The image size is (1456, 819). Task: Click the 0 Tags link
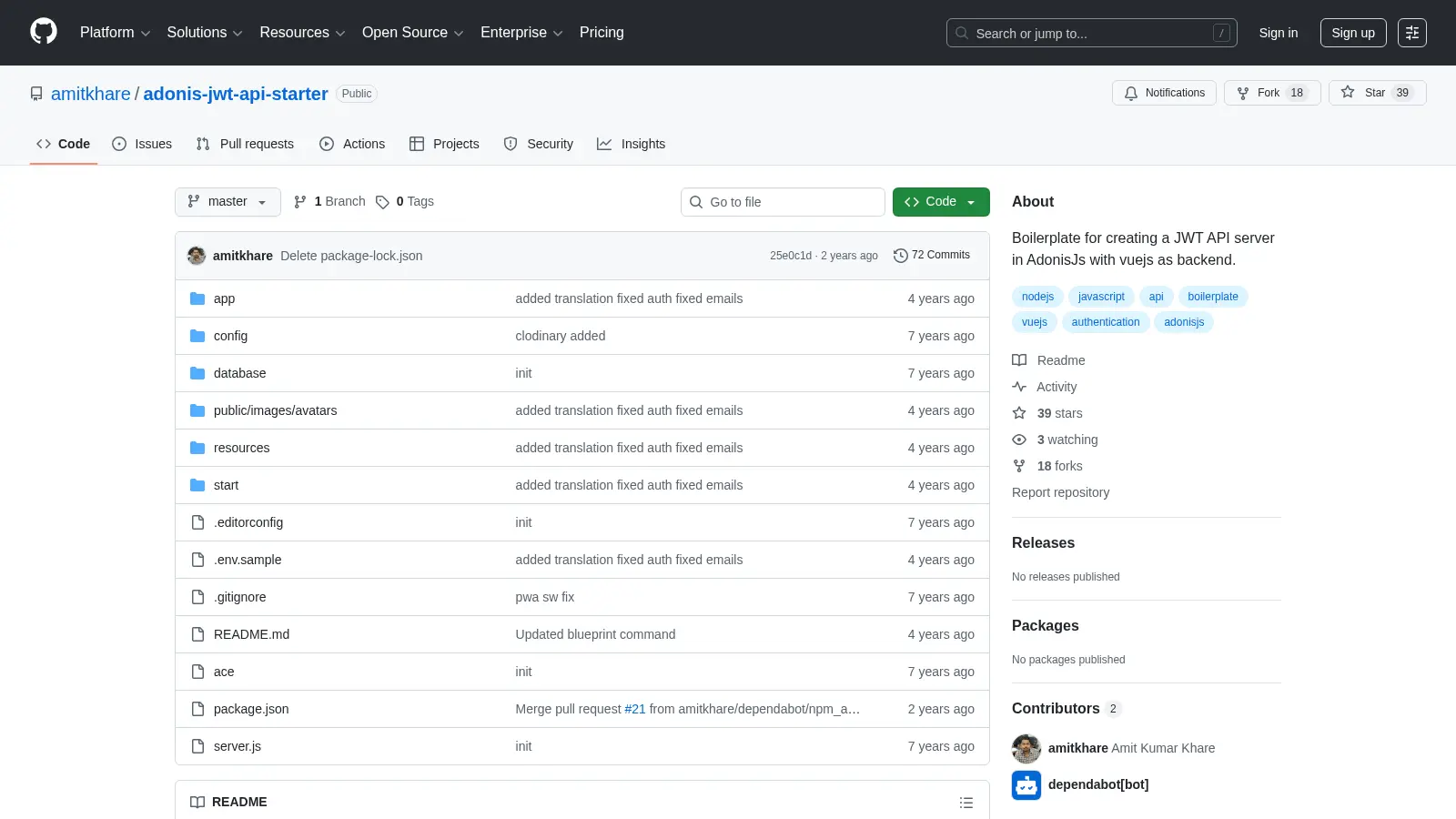click(x=406, y=202)
